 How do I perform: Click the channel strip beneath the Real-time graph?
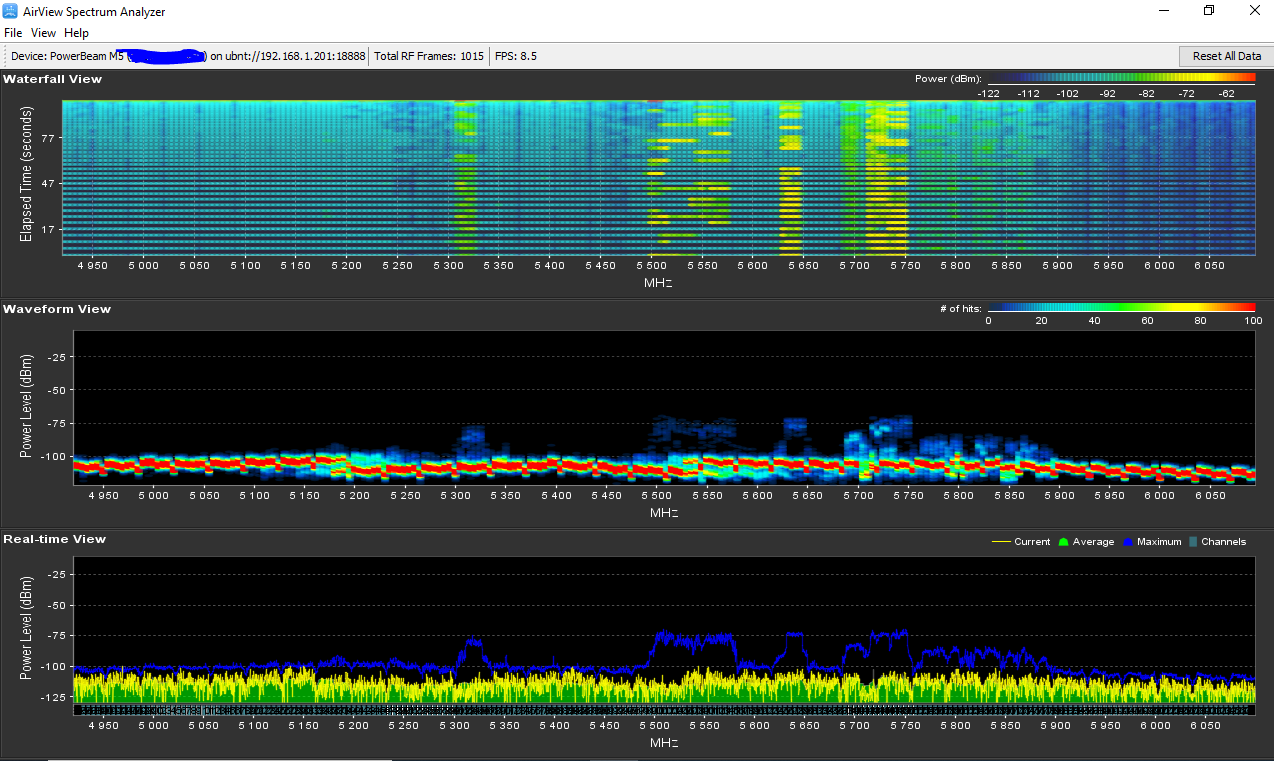(664, 709)
